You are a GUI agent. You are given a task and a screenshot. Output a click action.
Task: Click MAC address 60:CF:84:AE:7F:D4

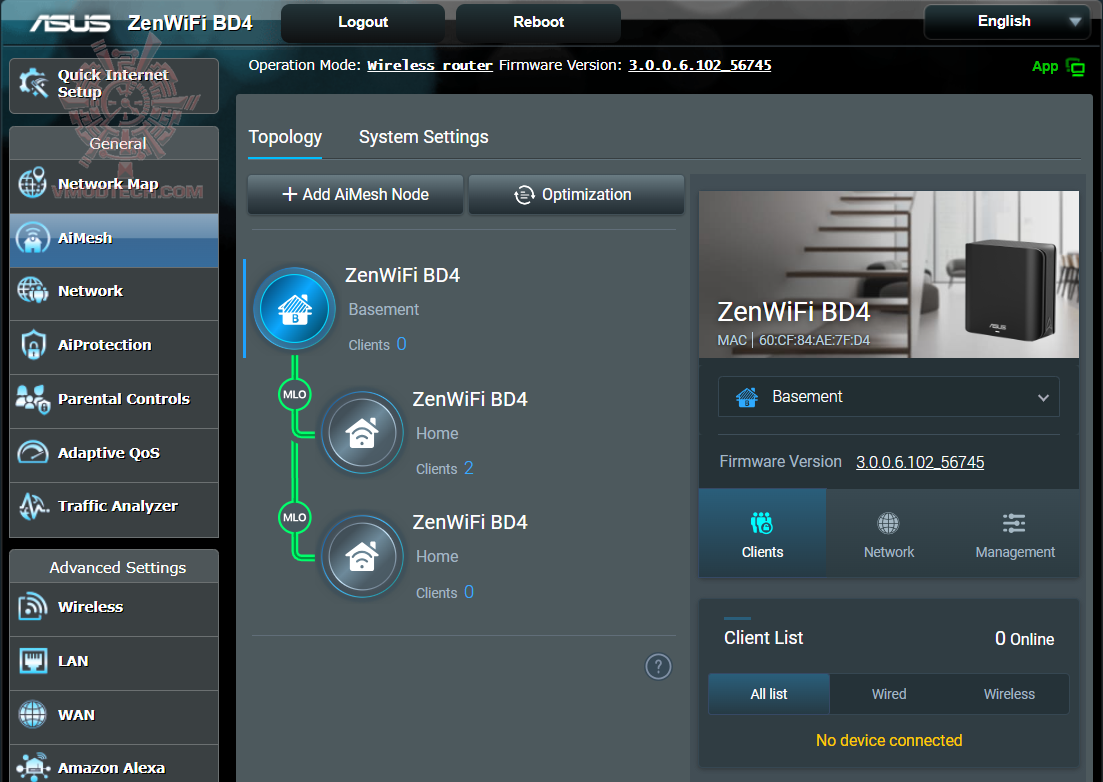tap(815, 340)
